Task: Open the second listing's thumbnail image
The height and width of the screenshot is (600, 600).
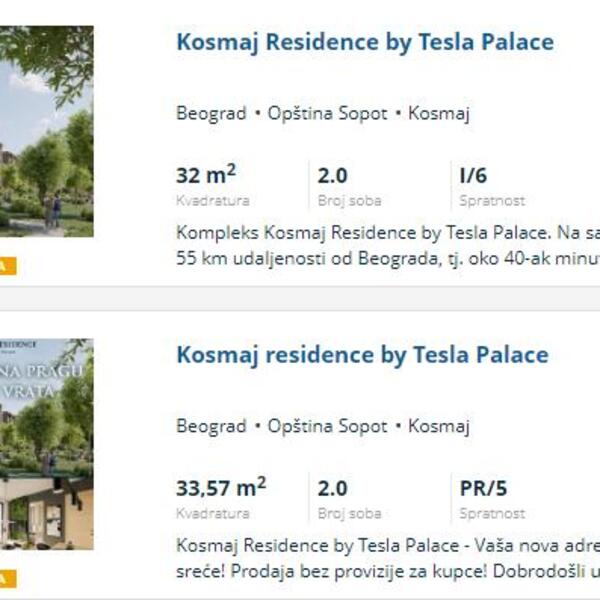Action: (x=46, y=443)
